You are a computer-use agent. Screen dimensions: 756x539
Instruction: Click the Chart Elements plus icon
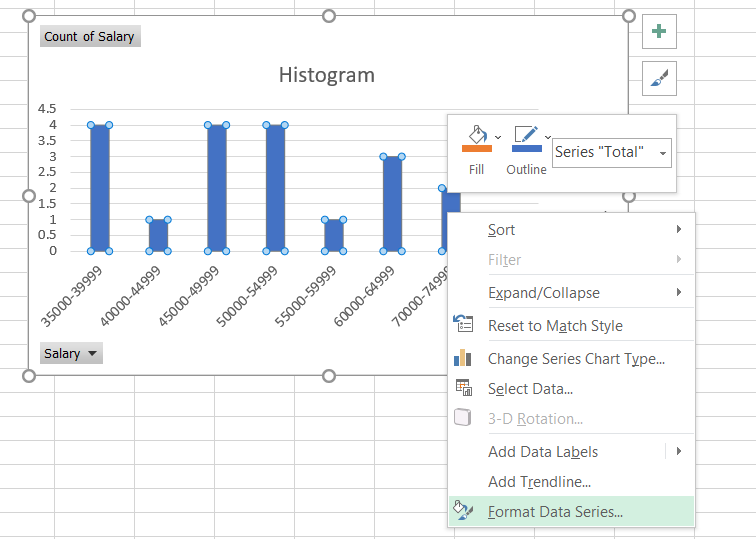point(658,31)
